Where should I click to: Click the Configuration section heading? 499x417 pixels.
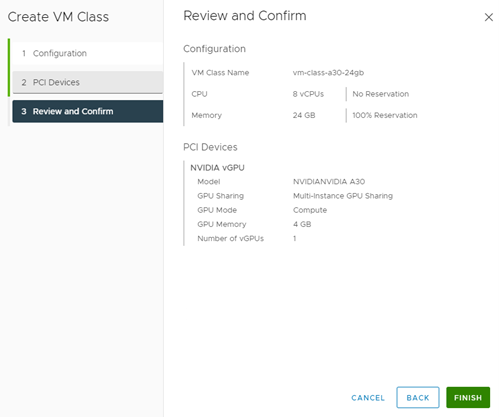214,49
